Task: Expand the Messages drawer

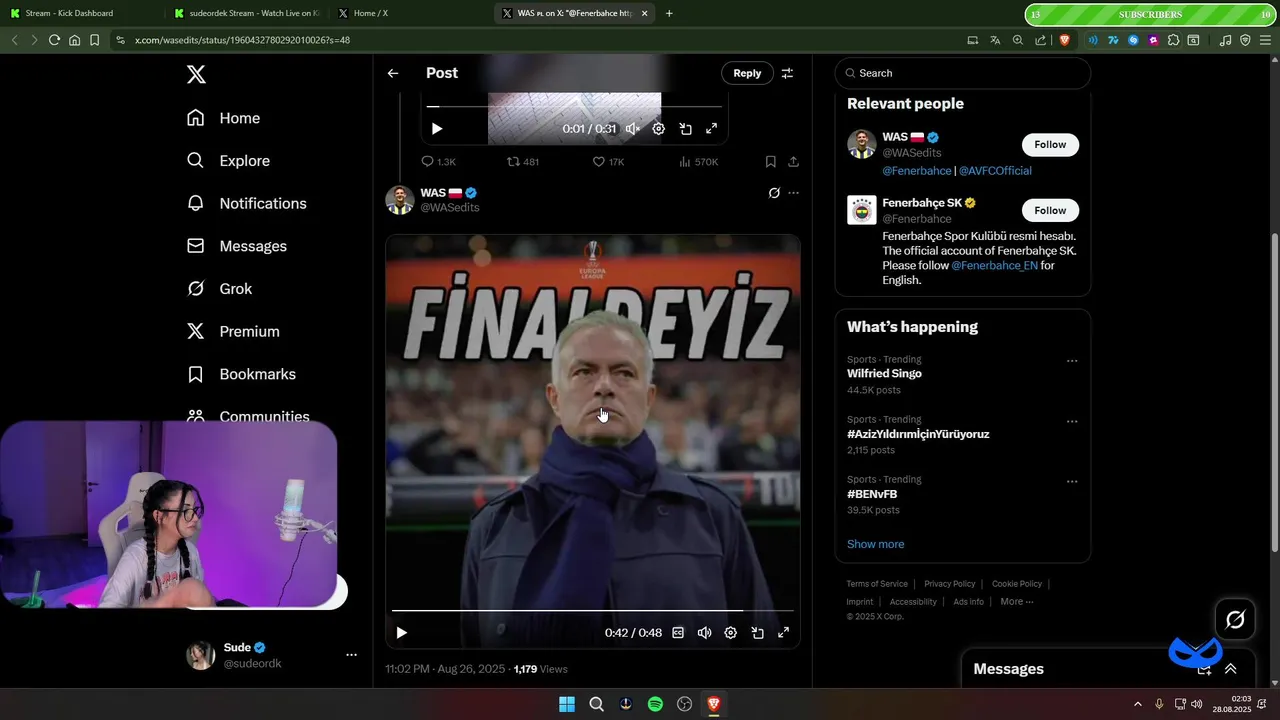Action: 1231,669
